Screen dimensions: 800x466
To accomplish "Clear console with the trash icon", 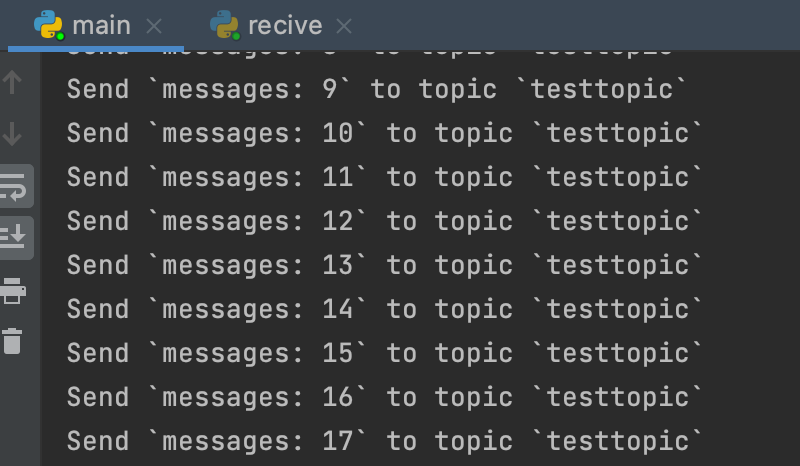I will tap(13, 341).
